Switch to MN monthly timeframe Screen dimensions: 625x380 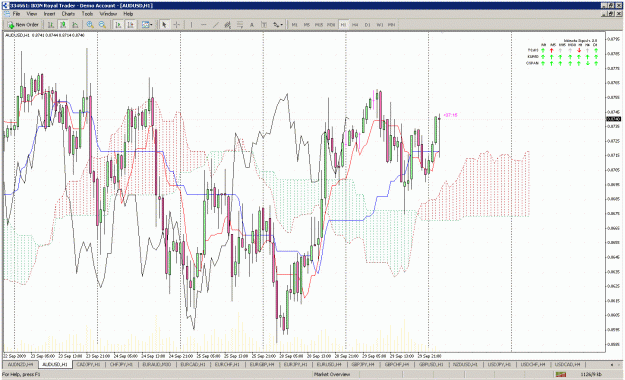(391, 25)
